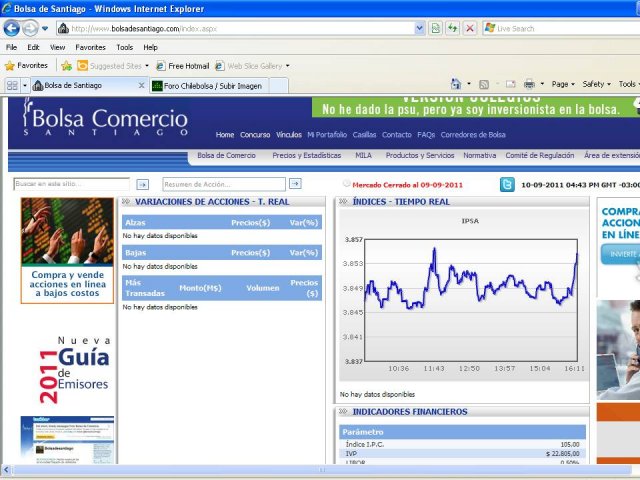
Task: Click the browser Back arrow button
Action: [x=11, y=28]
